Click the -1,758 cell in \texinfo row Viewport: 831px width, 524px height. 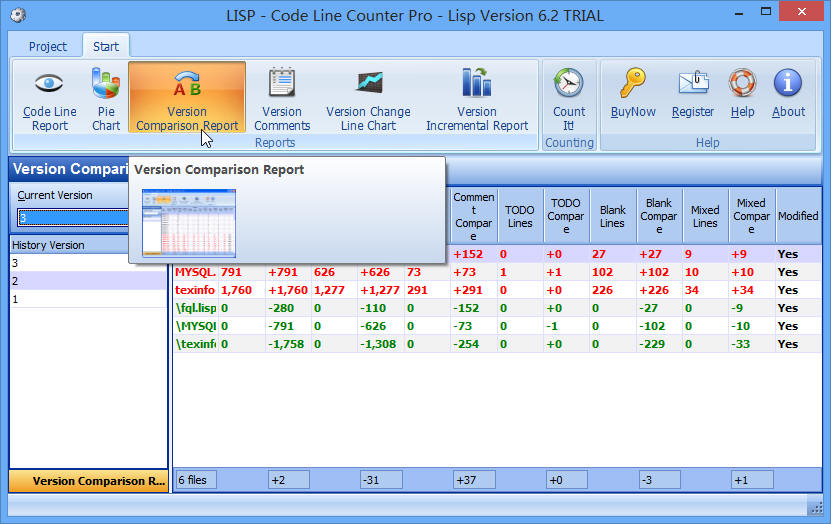[287, 344]
